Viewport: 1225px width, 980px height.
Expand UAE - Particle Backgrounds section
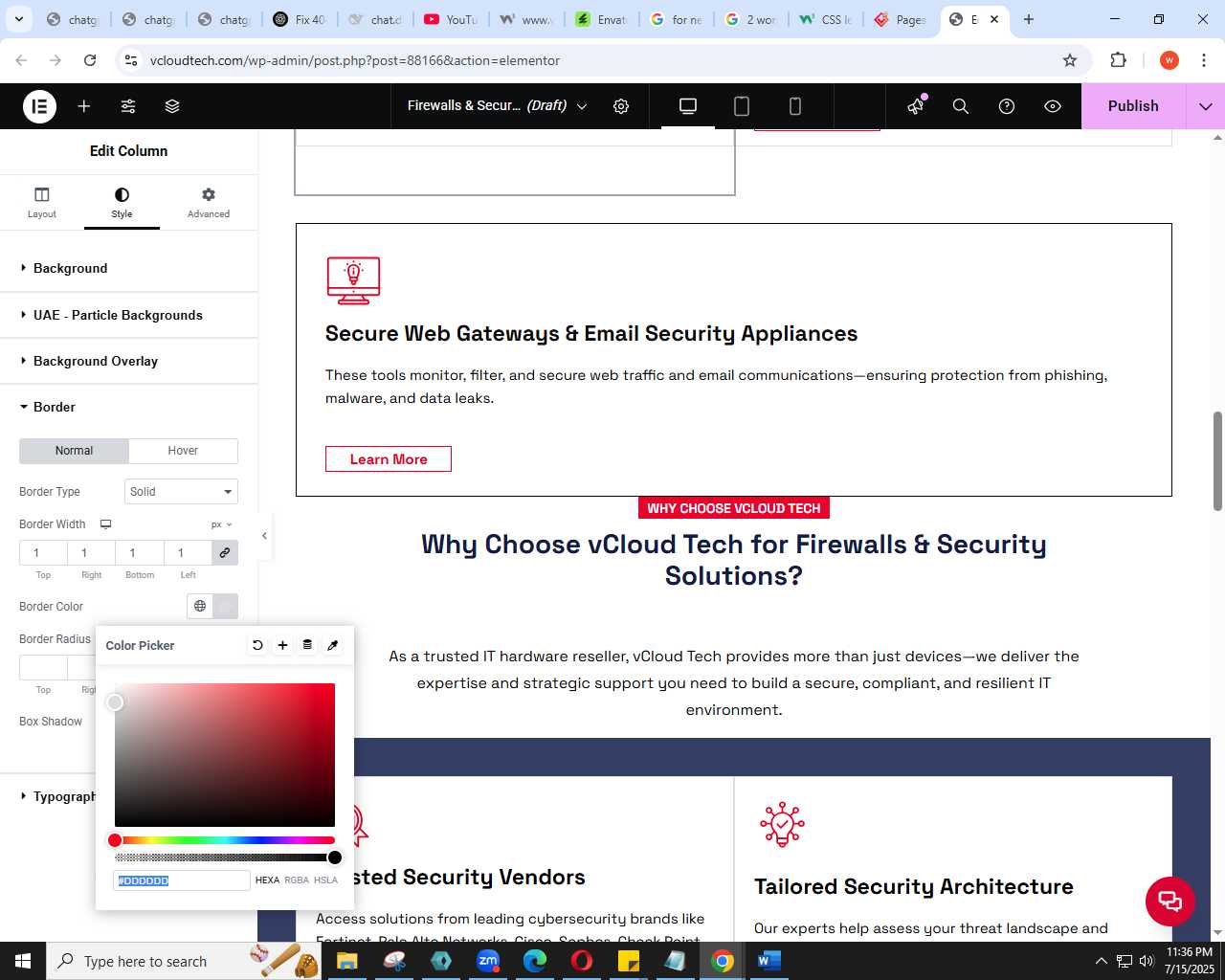[x=128, y=315]
